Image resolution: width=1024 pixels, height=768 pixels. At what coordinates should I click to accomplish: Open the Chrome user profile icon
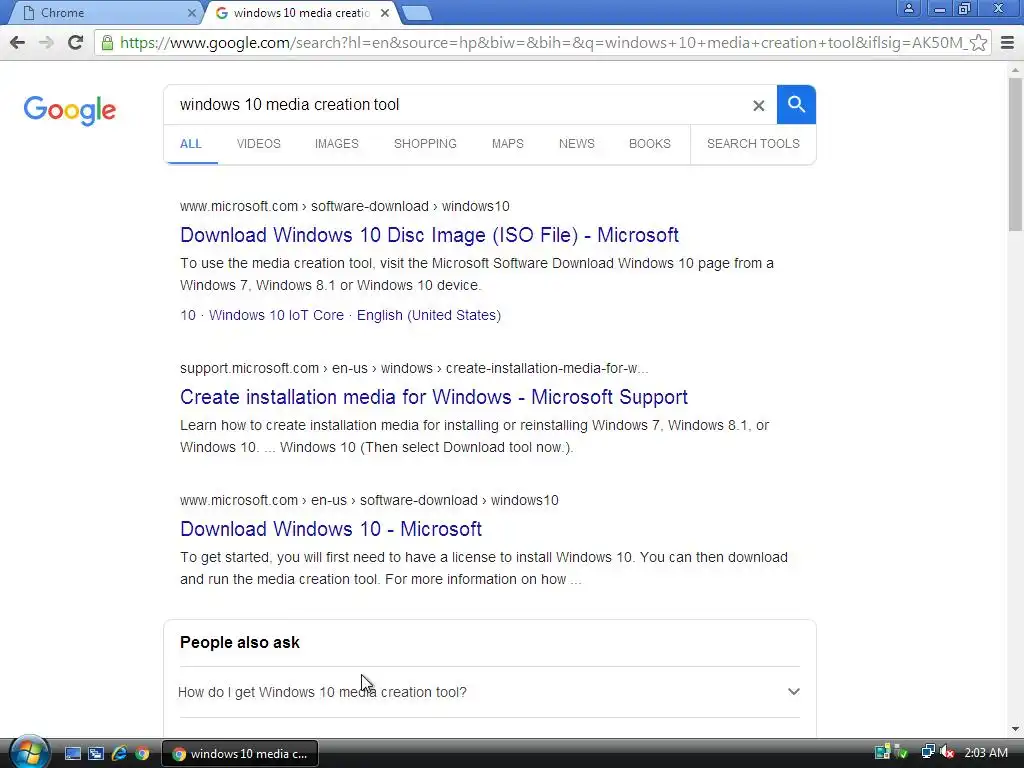908,9
